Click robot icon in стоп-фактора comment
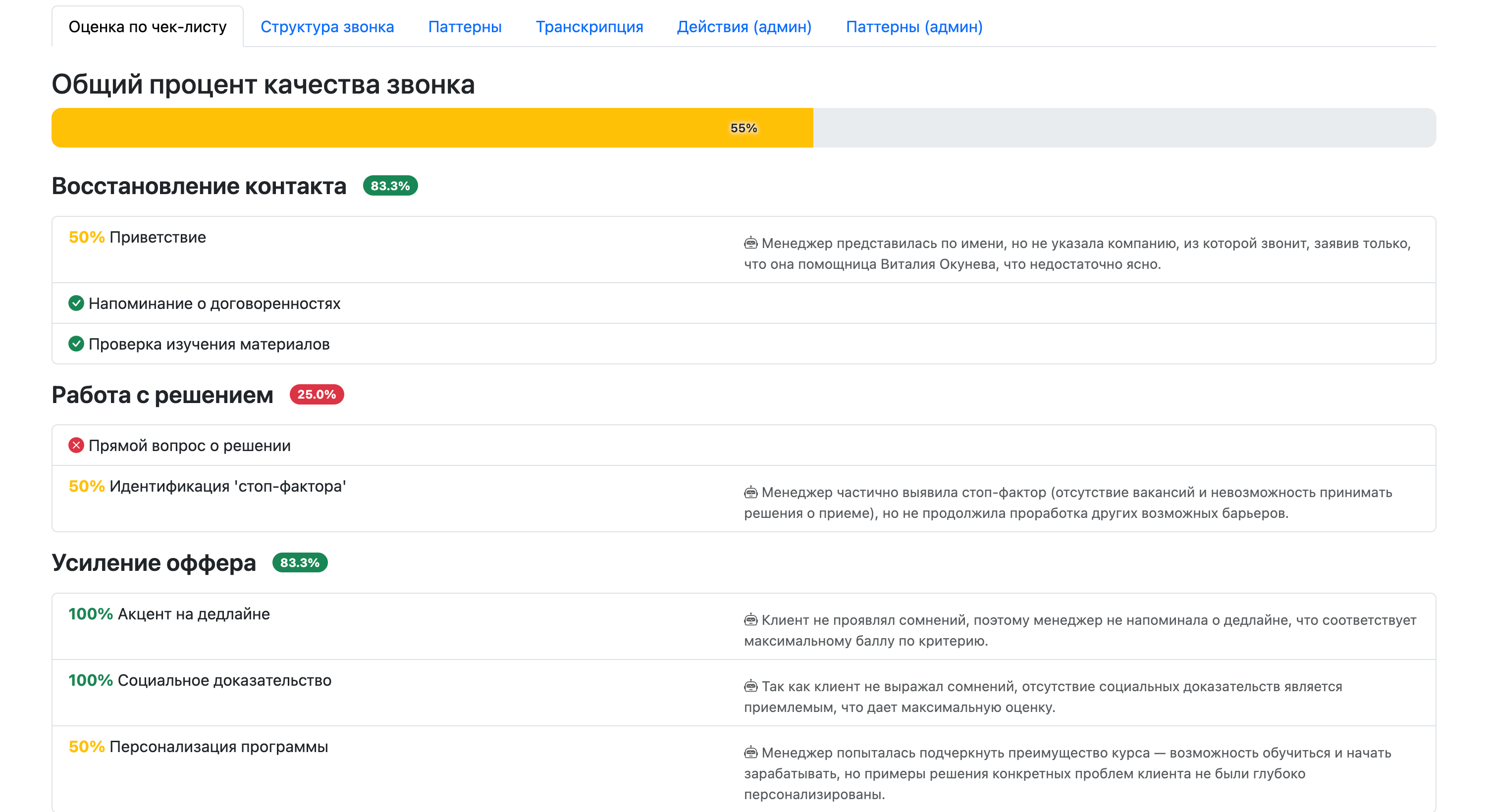Screen dimensions: 1488x812 tap(750, 492)
